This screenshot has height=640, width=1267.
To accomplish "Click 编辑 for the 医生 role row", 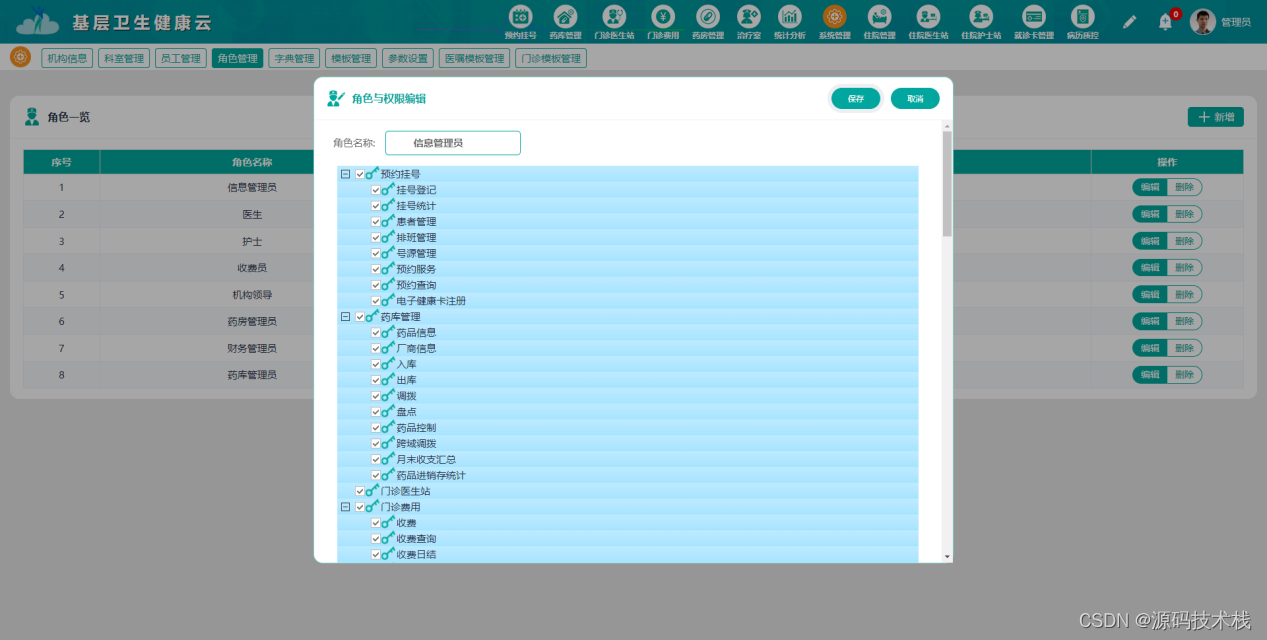I will coord(1150,214).
